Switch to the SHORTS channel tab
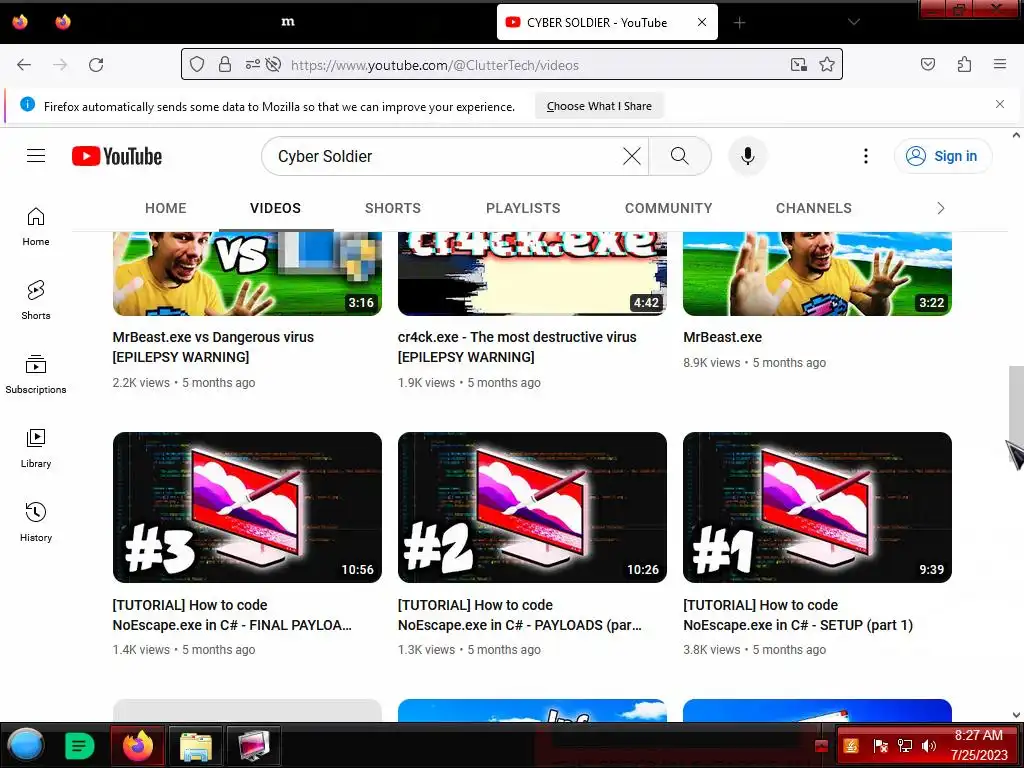 (x=392, y=208)
